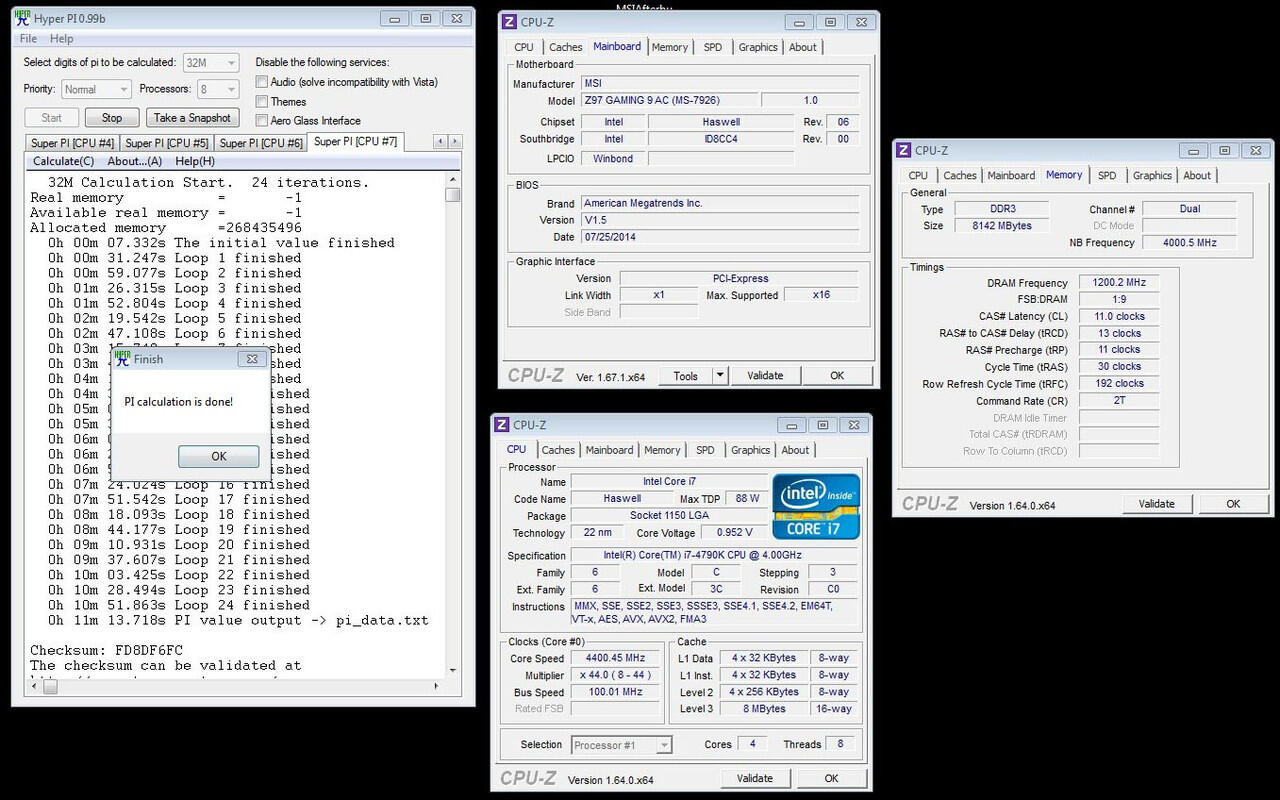Close the Finish dialog with its X
This screenshot has height=800, width=1280.
click(252, 358)
